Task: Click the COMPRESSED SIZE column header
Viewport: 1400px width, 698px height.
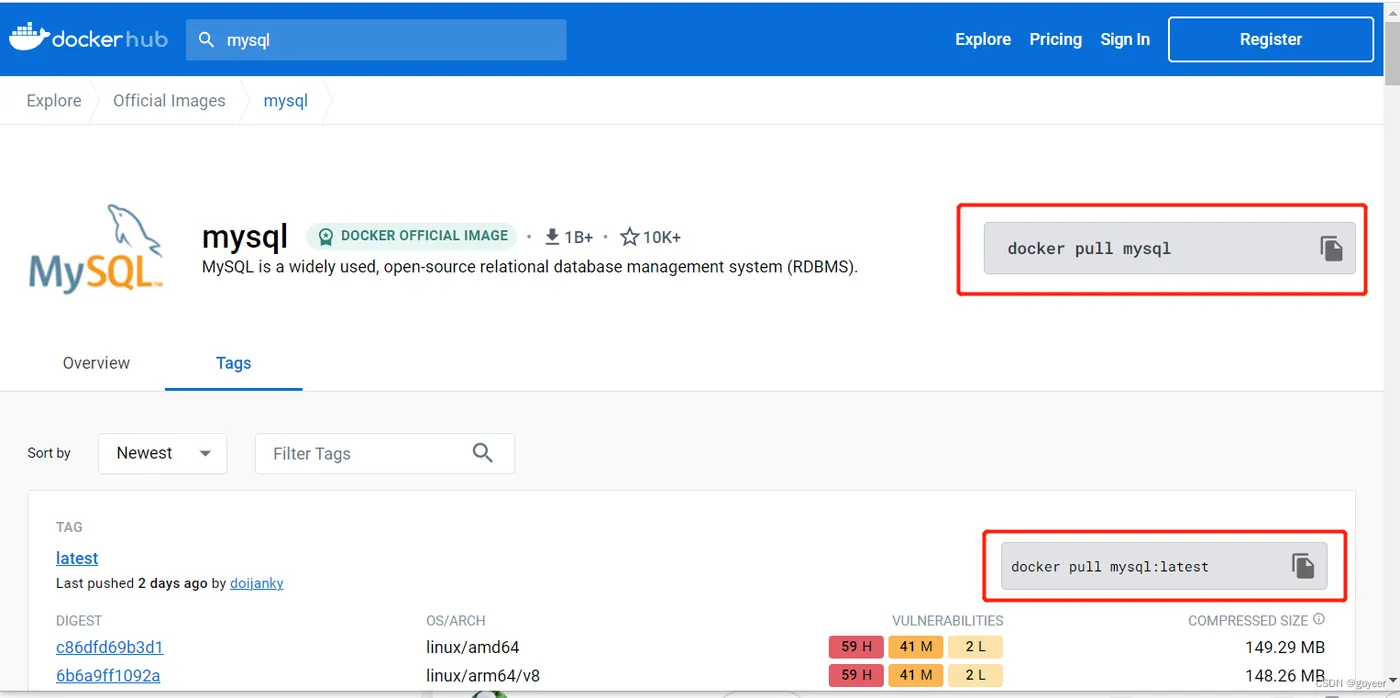Action: (1248, 620)
